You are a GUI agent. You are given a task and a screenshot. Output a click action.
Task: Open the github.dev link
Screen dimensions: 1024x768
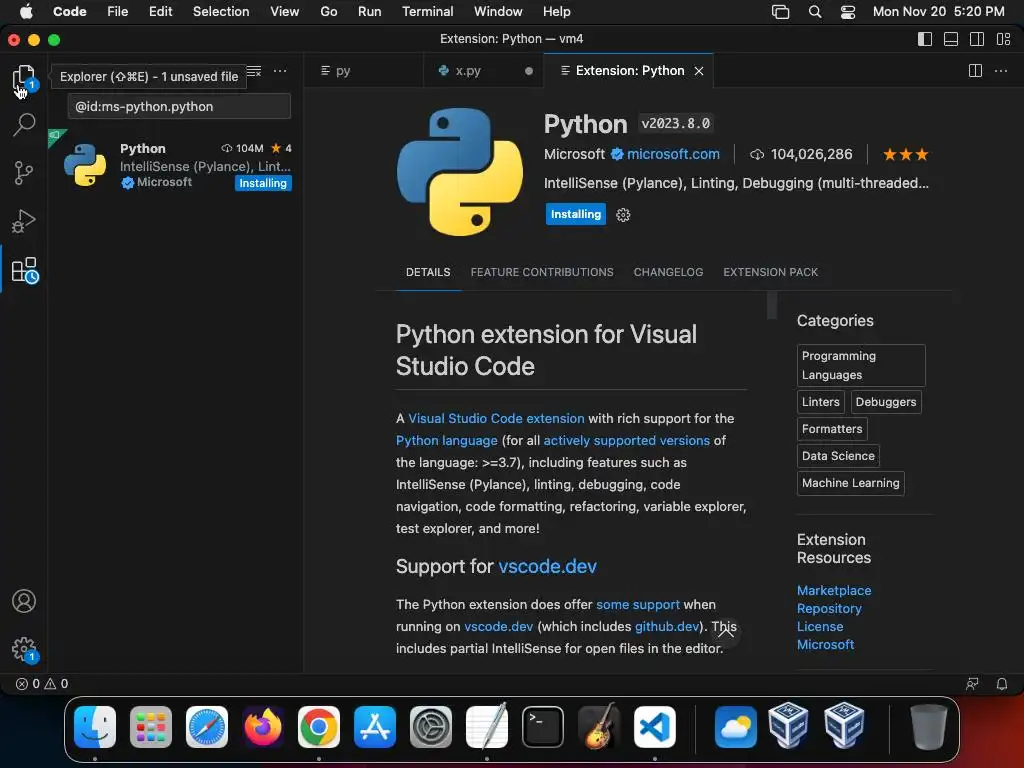click(x=667, y=627)
